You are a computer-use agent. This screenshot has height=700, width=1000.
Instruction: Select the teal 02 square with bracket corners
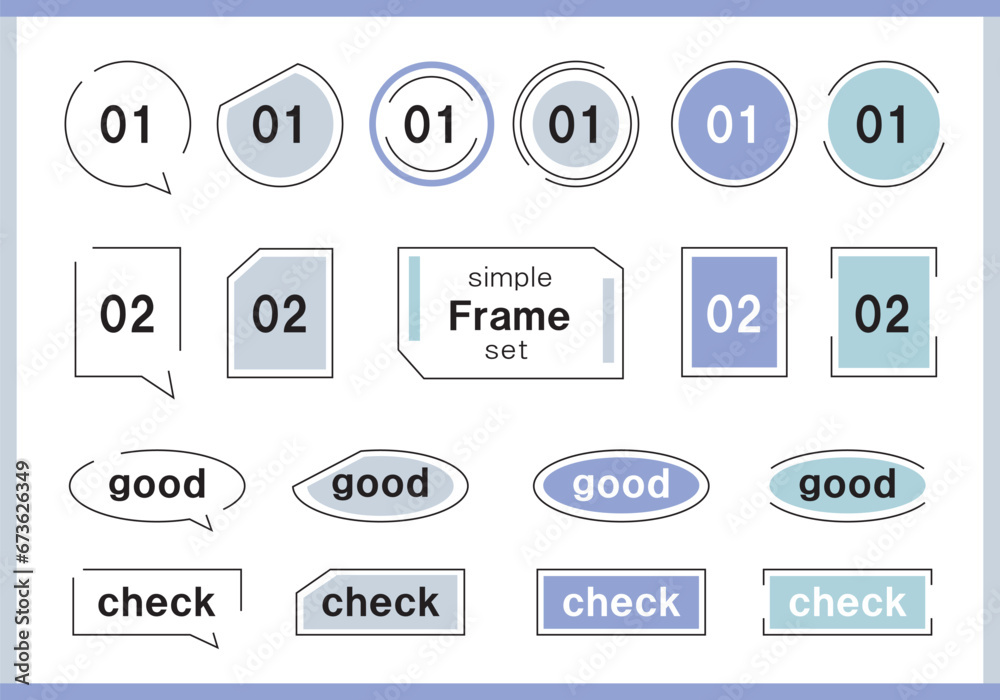pos(884,312)
